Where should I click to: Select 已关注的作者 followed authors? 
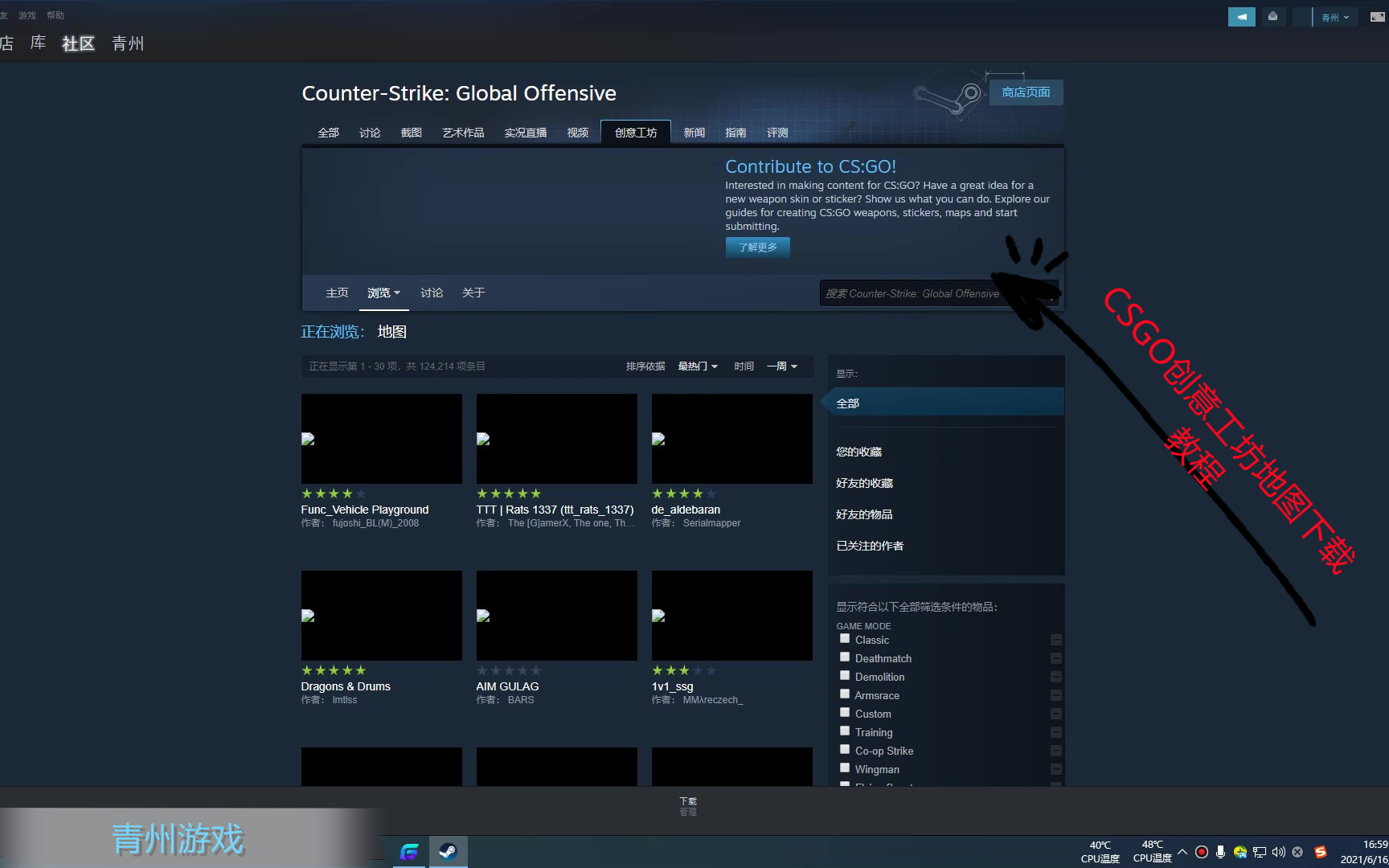[870, 546]
